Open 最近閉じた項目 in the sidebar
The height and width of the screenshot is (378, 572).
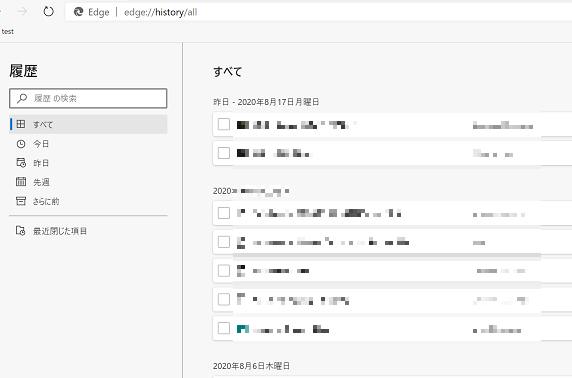pyautogui.click(x=88, y=231)
